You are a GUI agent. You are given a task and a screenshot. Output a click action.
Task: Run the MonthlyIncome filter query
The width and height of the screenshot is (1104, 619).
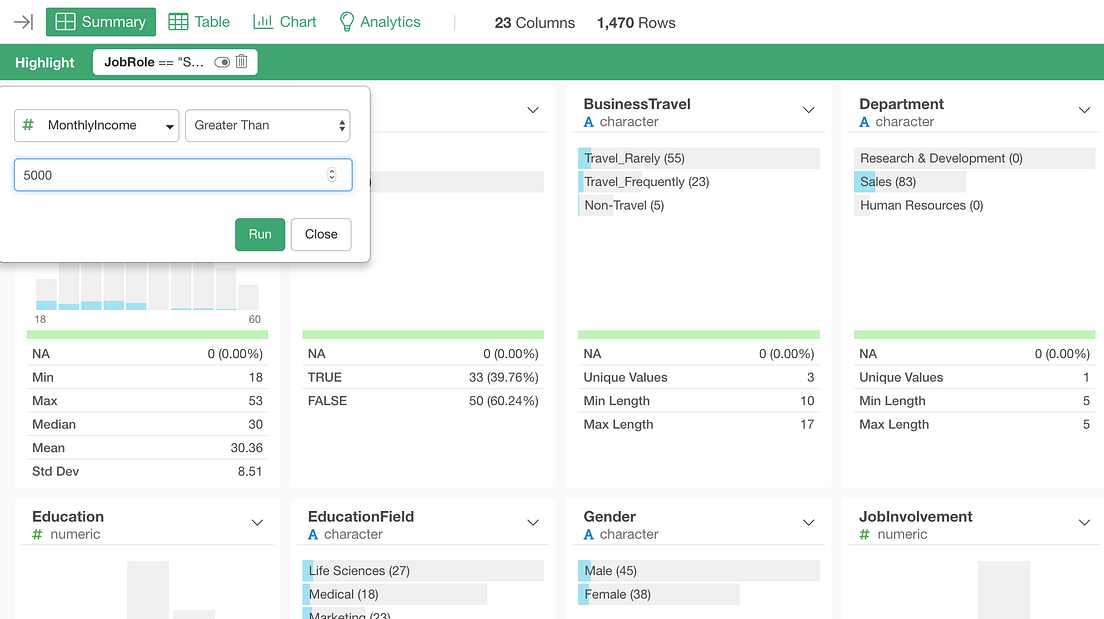pos(259,234)
